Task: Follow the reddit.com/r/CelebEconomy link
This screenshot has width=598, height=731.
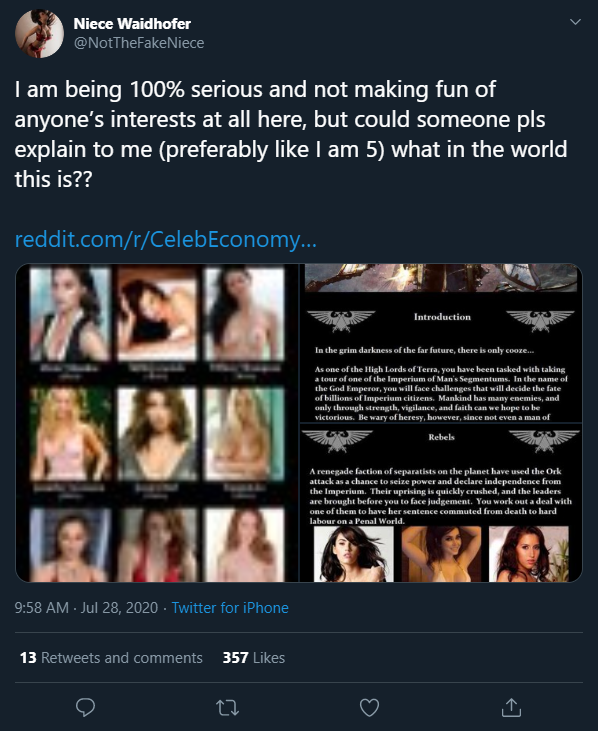Action: pos(165,239)
